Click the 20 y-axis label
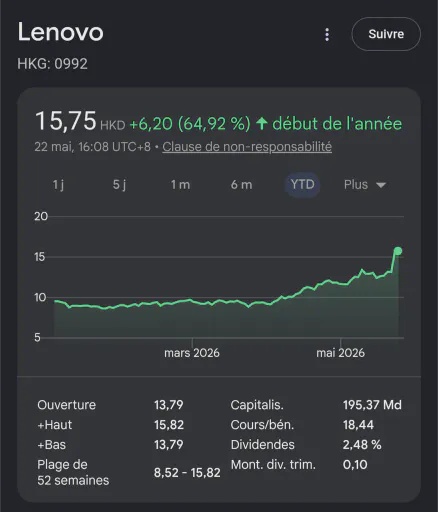This screenshot has height=512, width=438. point(41,217)
